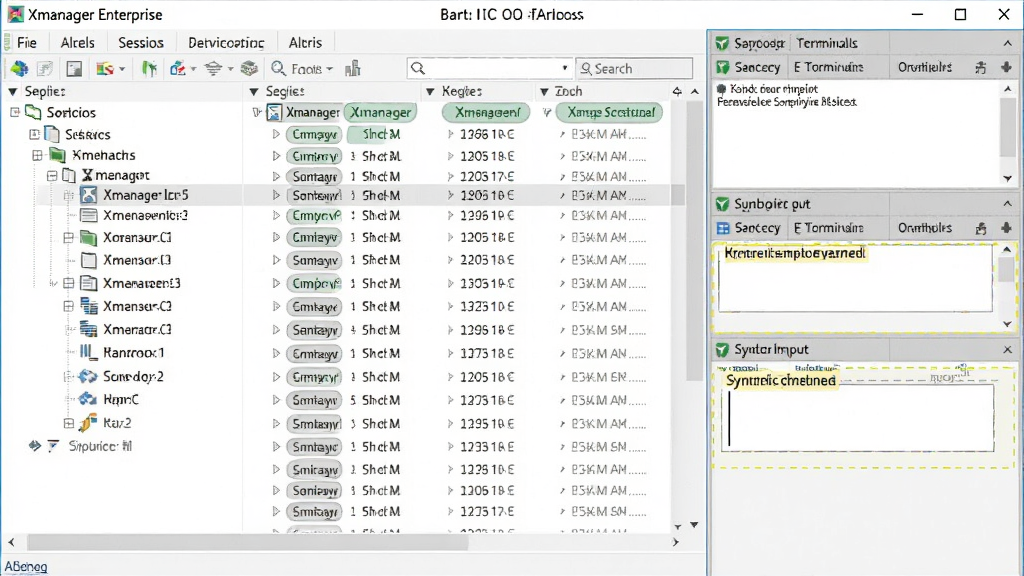The width and height of the screenshot is (1024, 576).
Task: Close the Syntar Imput panel
Action: coord(1008,350)
